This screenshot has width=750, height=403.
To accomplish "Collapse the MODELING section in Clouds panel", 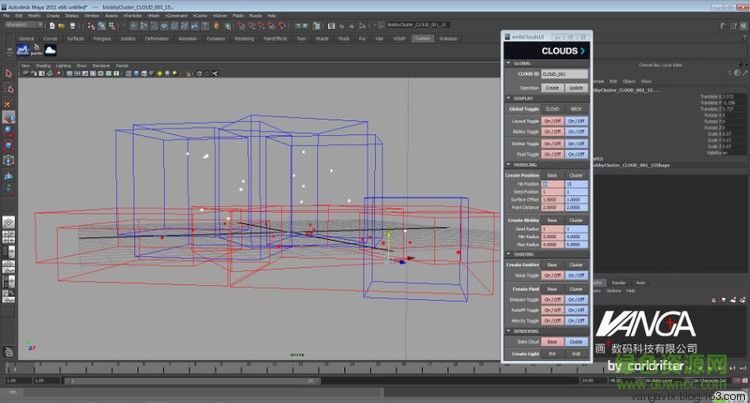I will point(508,166).
